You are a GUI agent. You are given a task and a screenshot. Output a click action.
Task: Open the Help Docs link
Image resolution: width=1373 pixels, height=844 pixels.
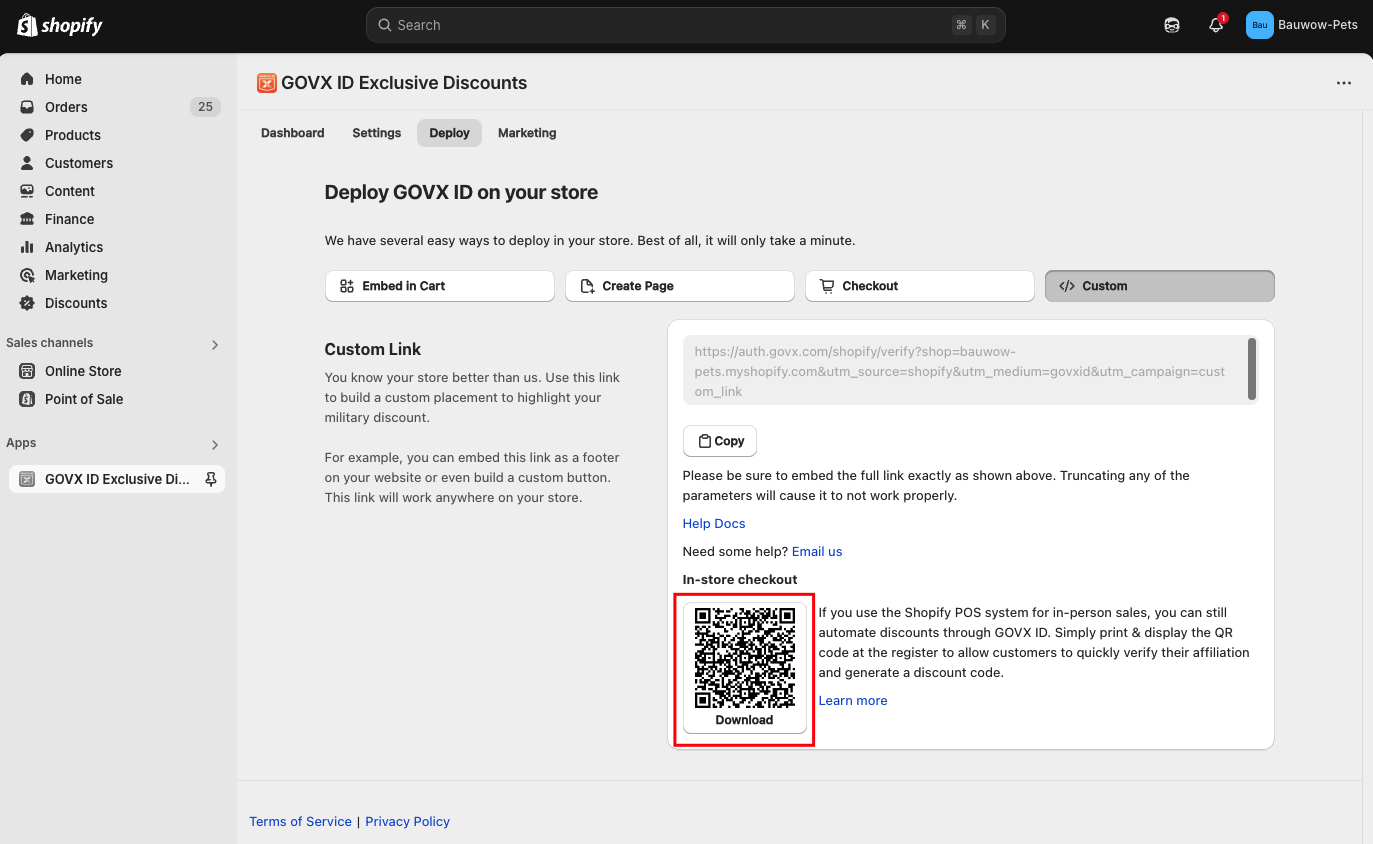(714, 523)
